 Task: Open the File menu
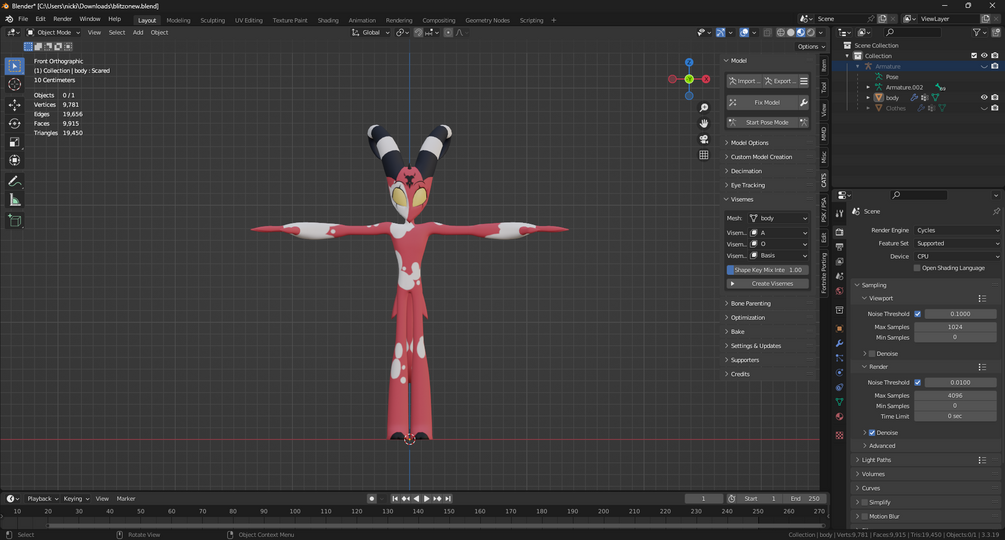(x=23, y=19)
